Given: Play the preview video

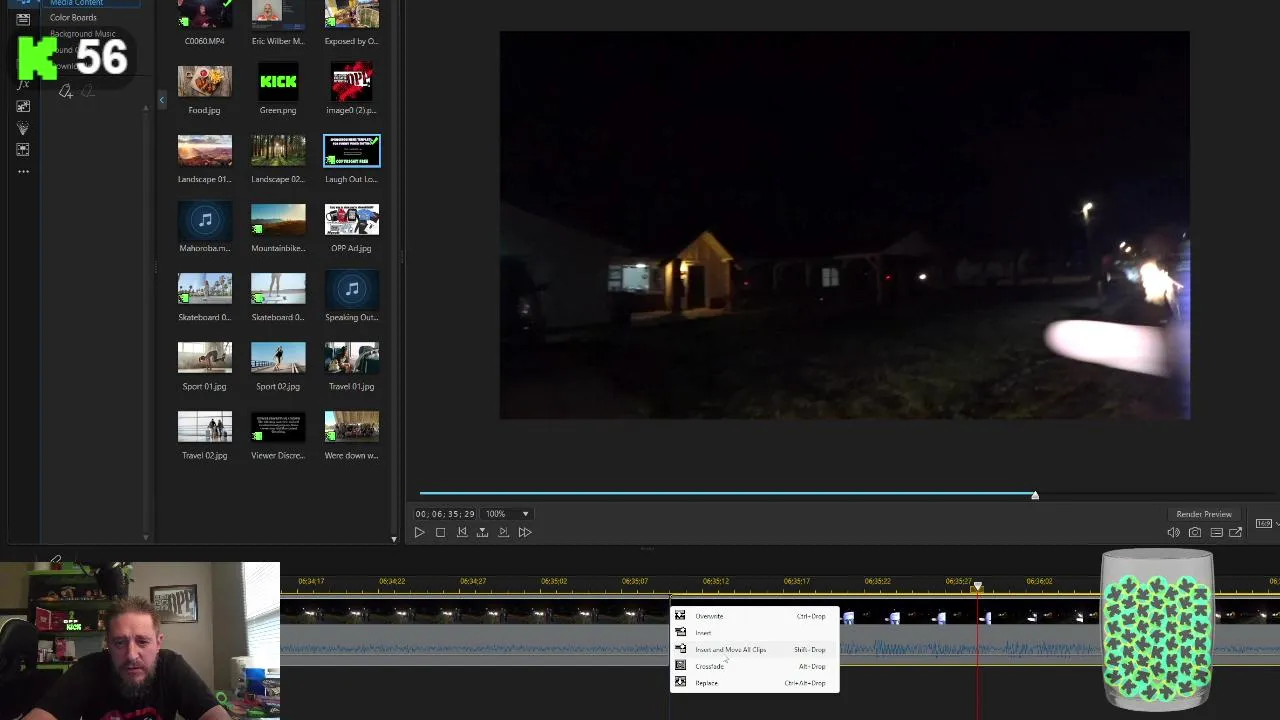Looking at the screenshot, I should (419, 532).
